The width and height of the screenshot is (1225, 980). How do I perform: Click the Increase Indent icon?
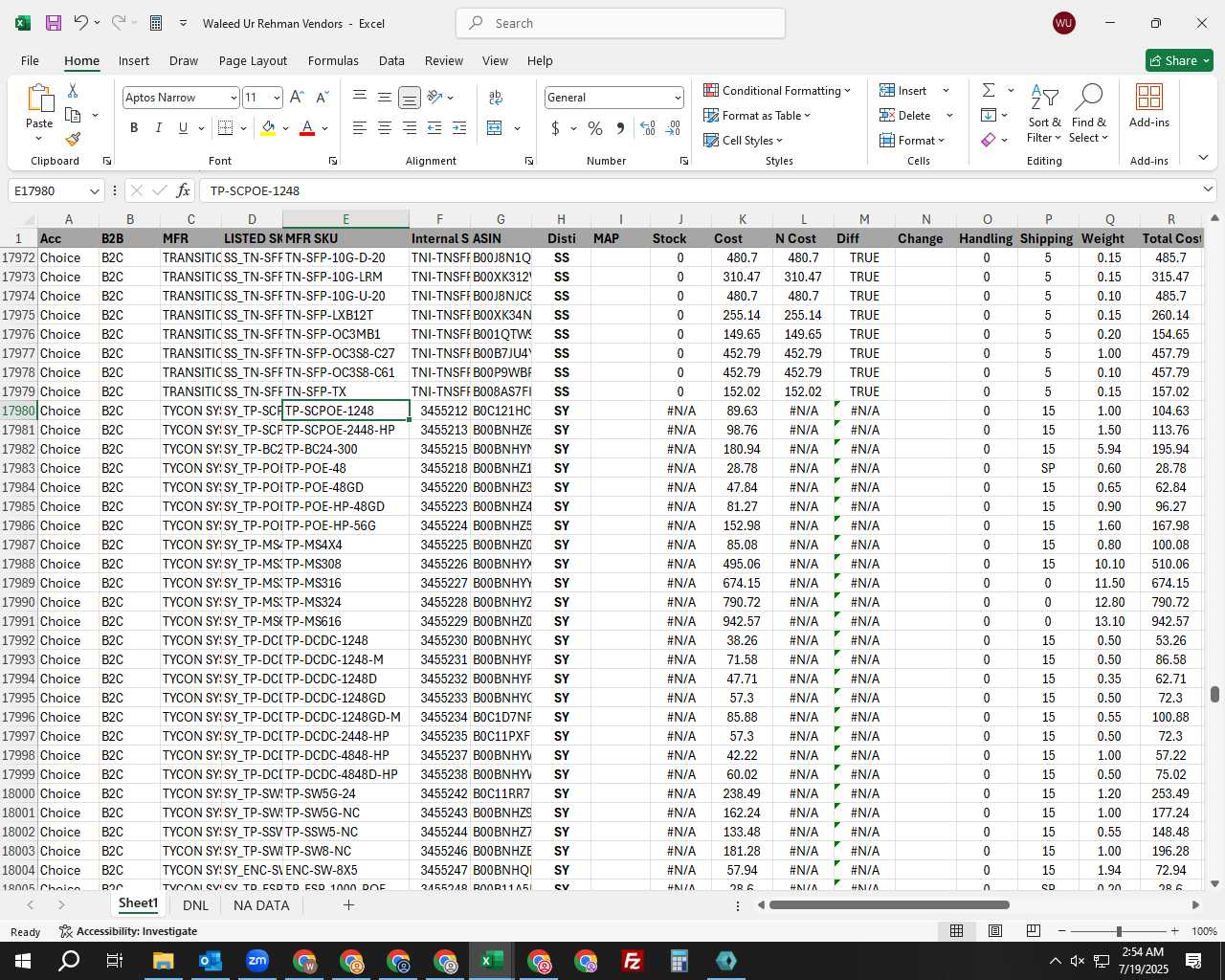coord(459,127)
